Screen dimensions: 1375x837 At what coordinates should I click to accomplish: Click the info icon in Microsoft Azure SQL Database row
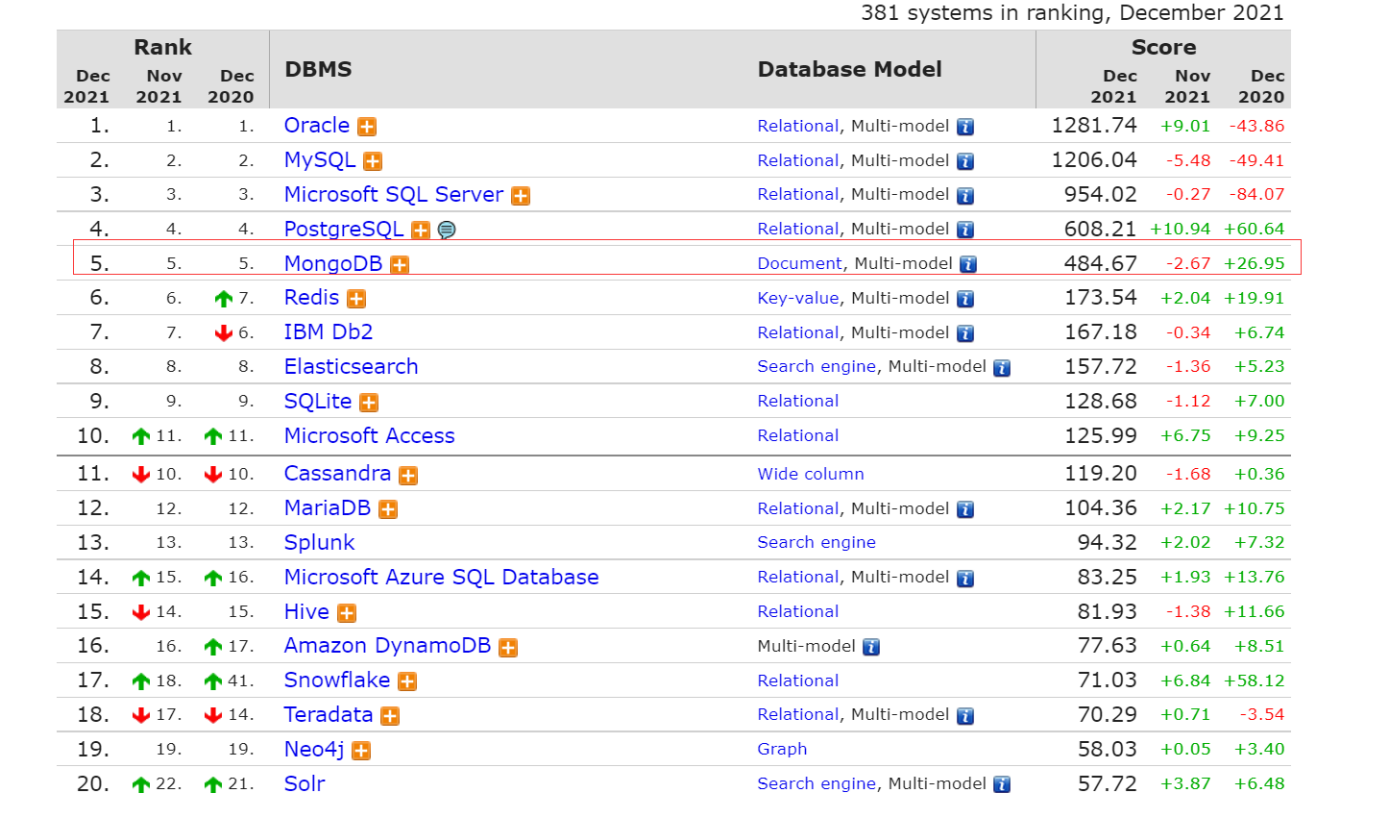tap(965, 578)
